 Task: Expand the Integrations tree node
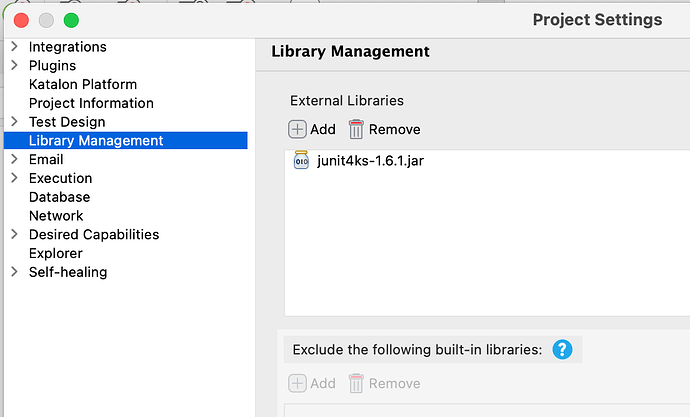[x=14, y=47]
